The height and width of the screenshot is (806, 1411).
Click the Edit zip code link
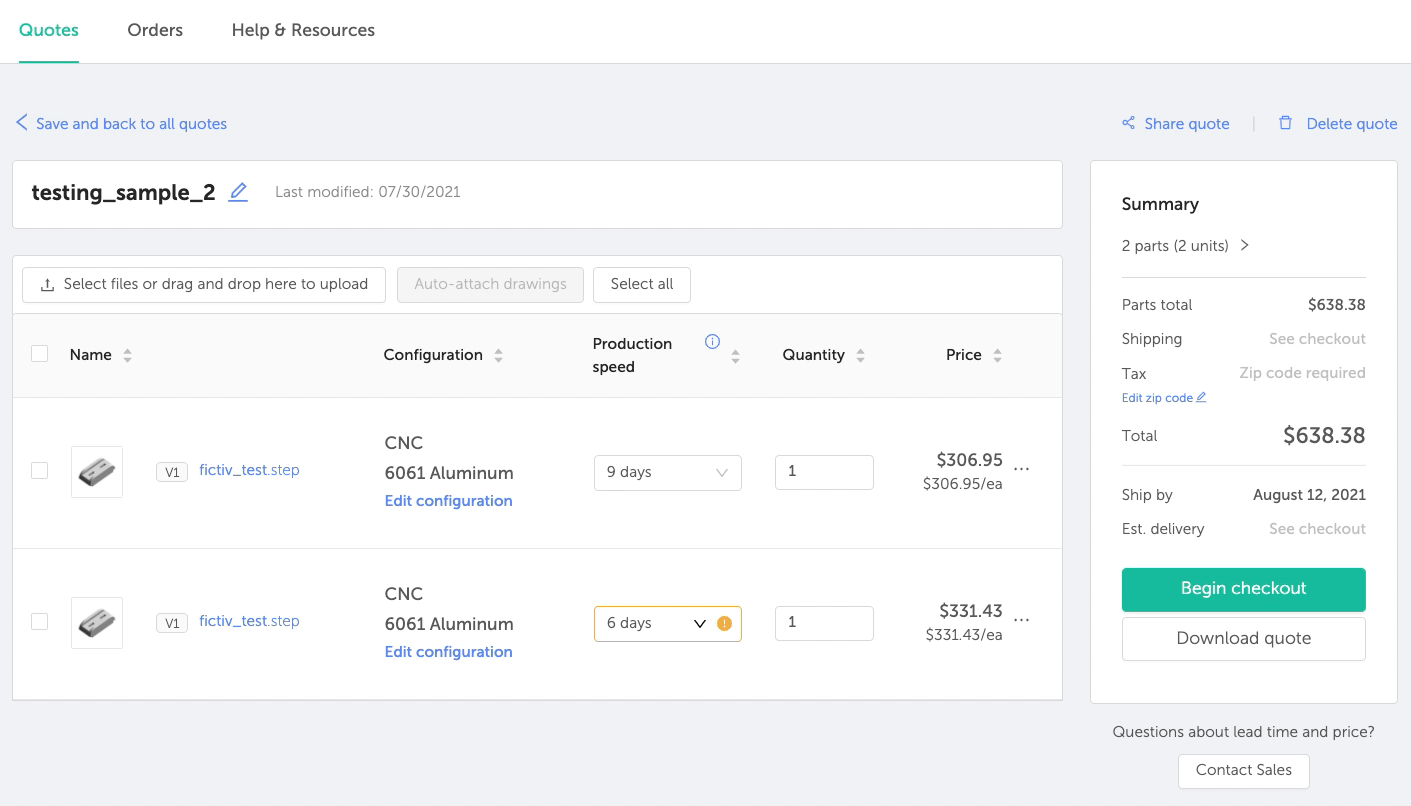point(1163,398)
